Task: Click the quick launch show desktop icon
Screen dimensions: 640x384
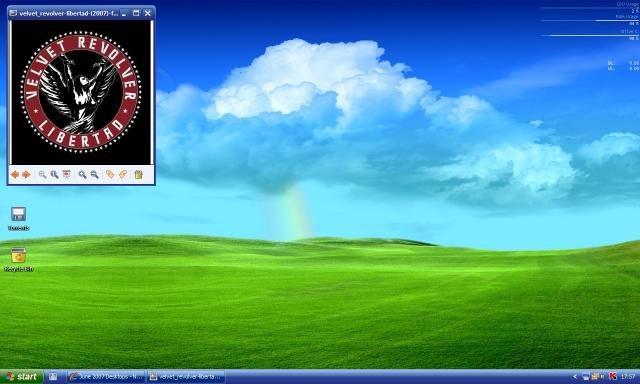Action: (53, 377)
